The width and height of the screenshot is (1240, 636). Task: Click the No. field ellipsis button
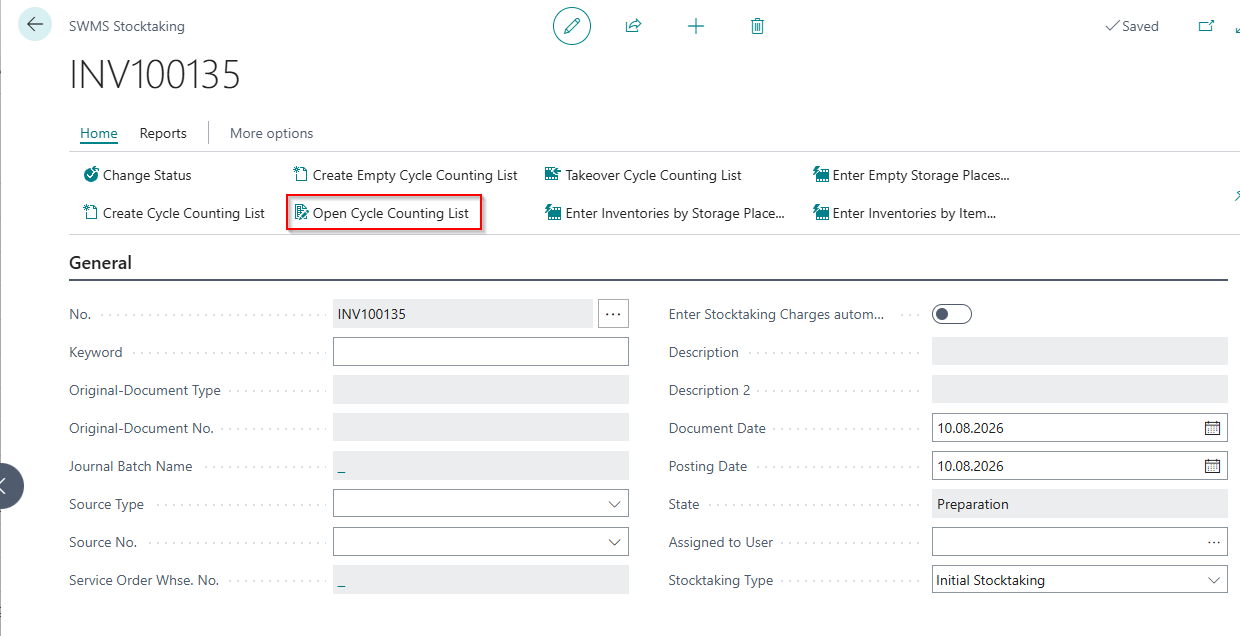pyautogui.click(x=614, y=314)
